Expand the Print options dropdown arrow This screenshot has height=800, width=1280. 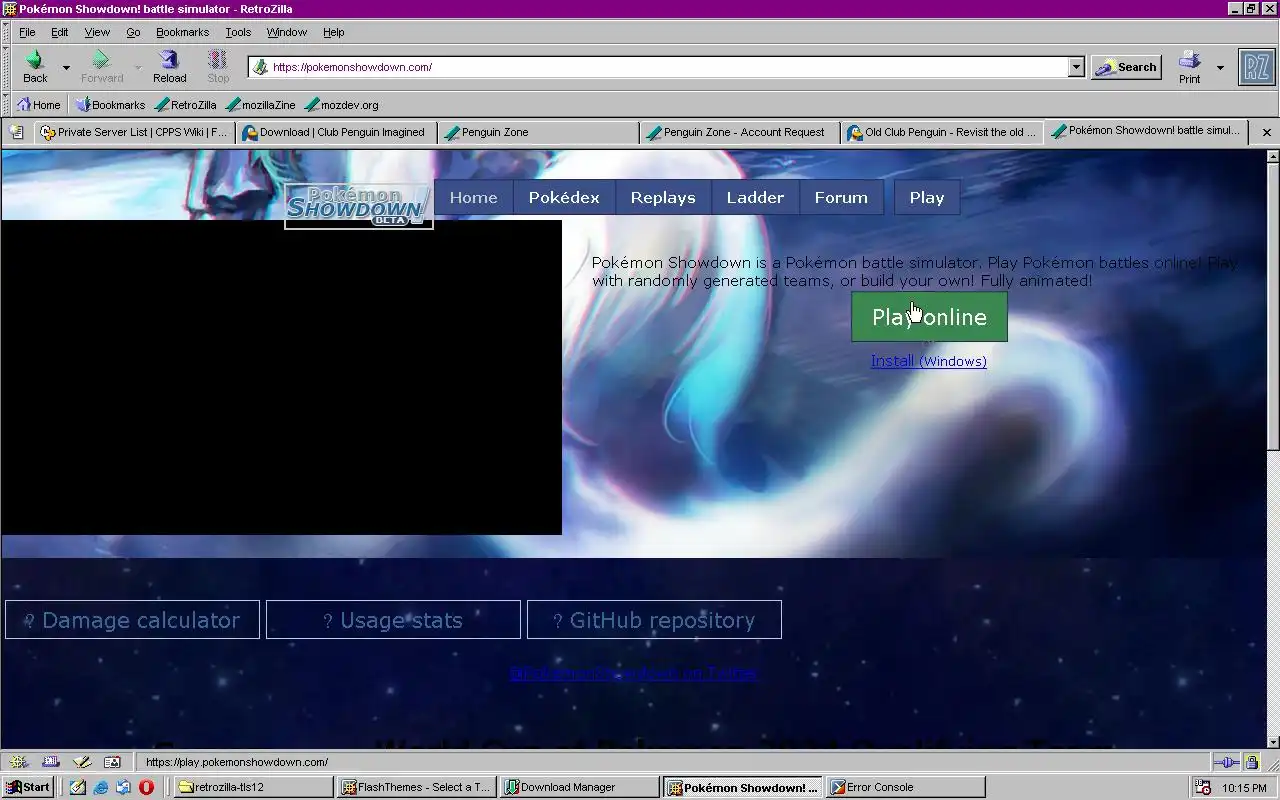click(1220, 67)
